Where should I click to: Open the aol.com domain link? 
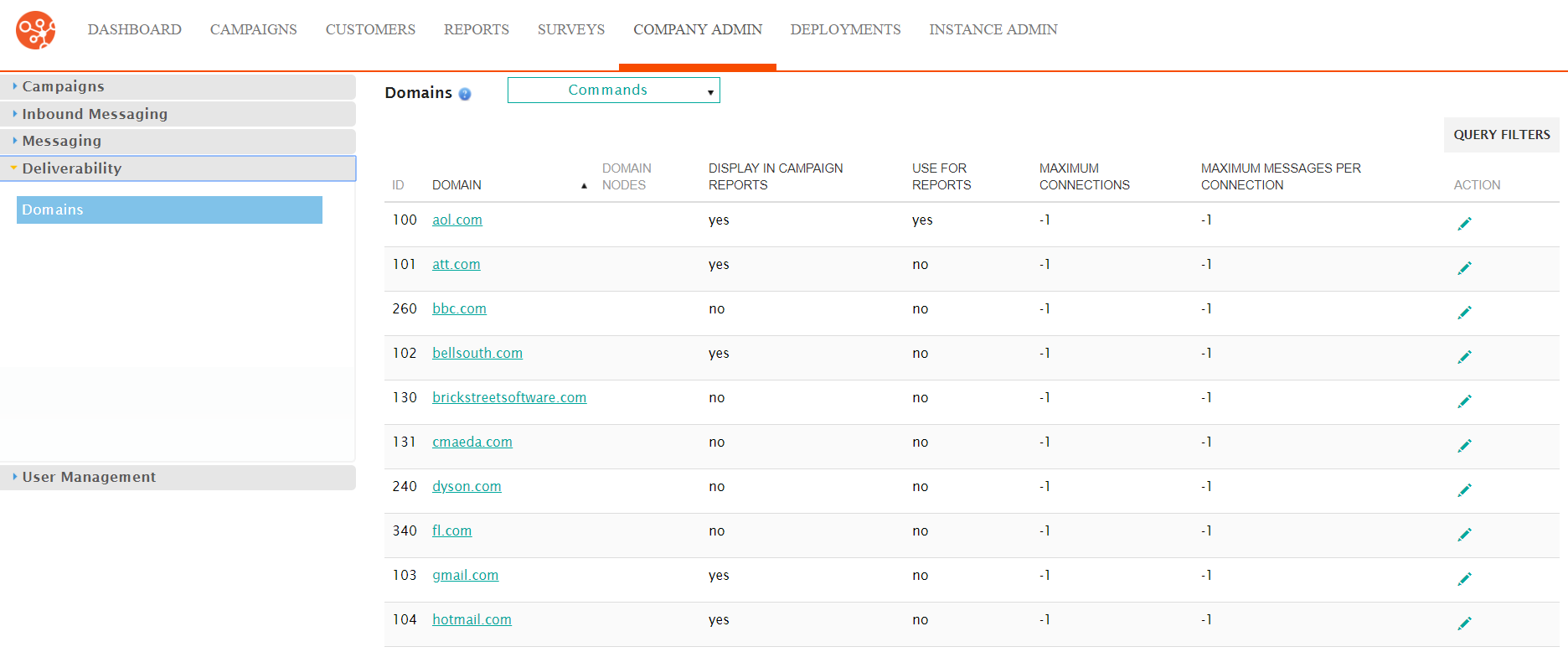point(456,220)
